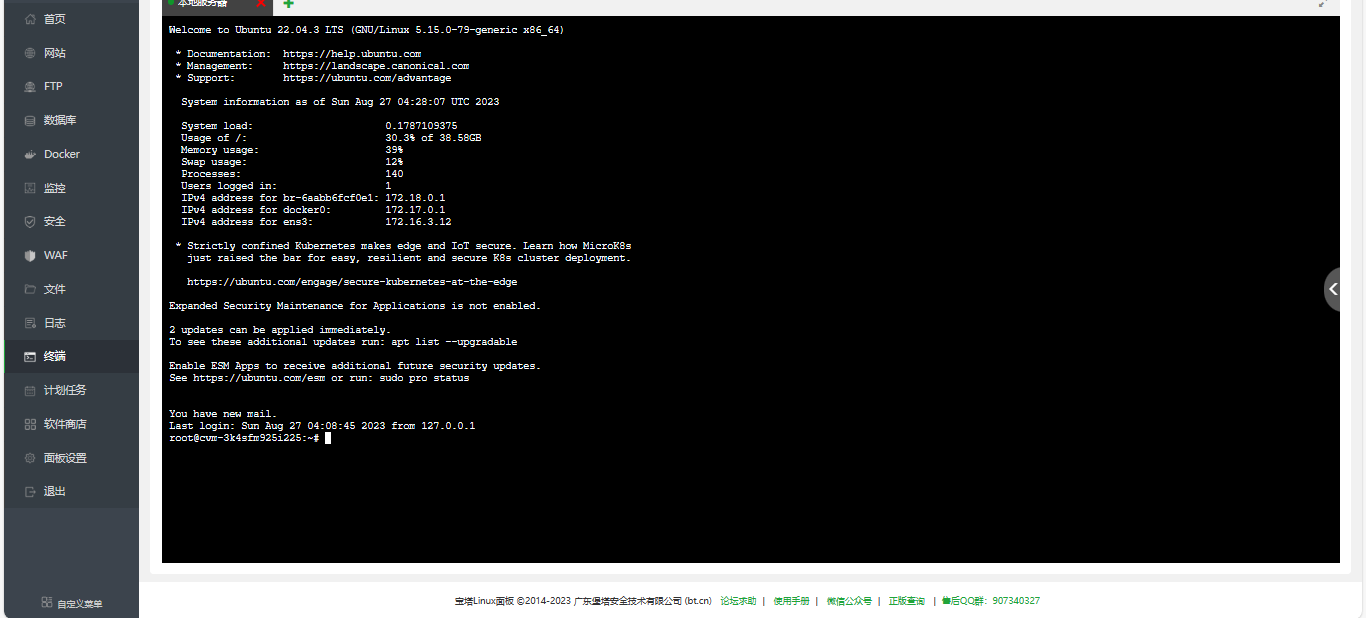Viewport: 1366px width, 618px height.
Task: Click the Files (文件) folder icon
Action: 30,289
